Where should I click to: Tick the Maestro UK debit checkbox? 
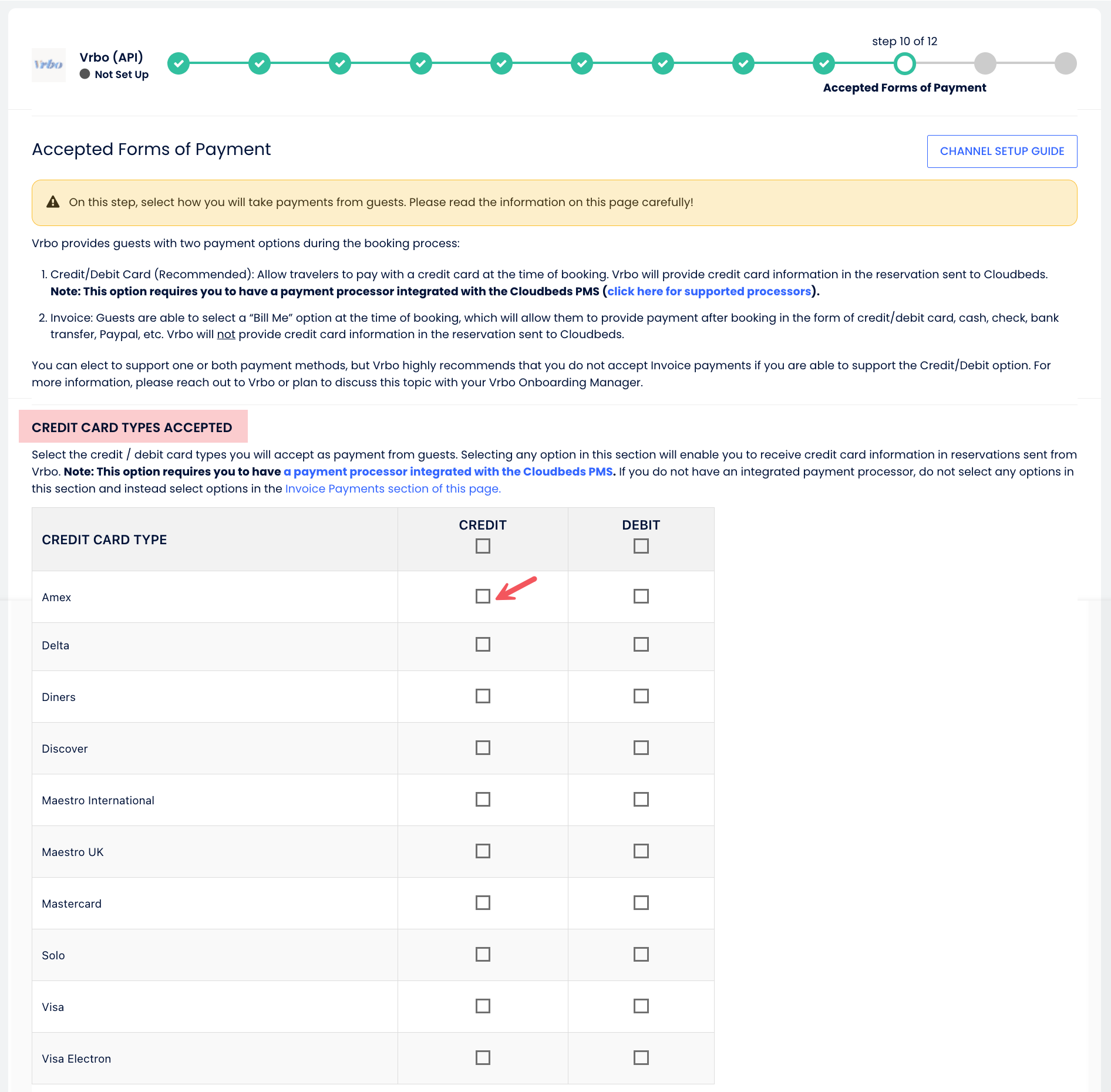click(x=641, y=851)
